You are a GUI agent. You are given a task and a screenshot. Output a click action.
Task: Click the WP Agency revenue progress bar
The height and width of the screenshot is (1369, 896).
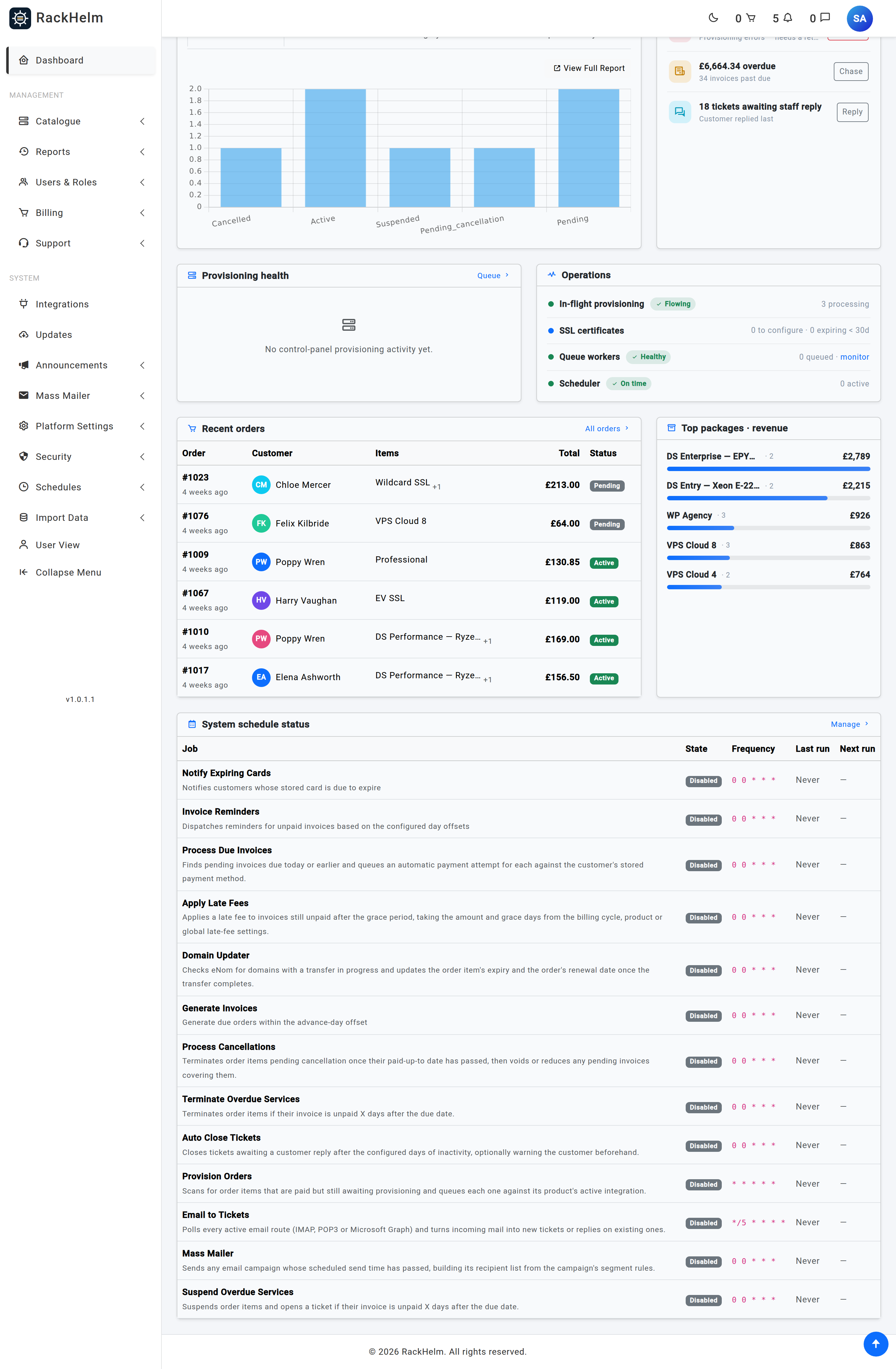click(x=768, y=527)
